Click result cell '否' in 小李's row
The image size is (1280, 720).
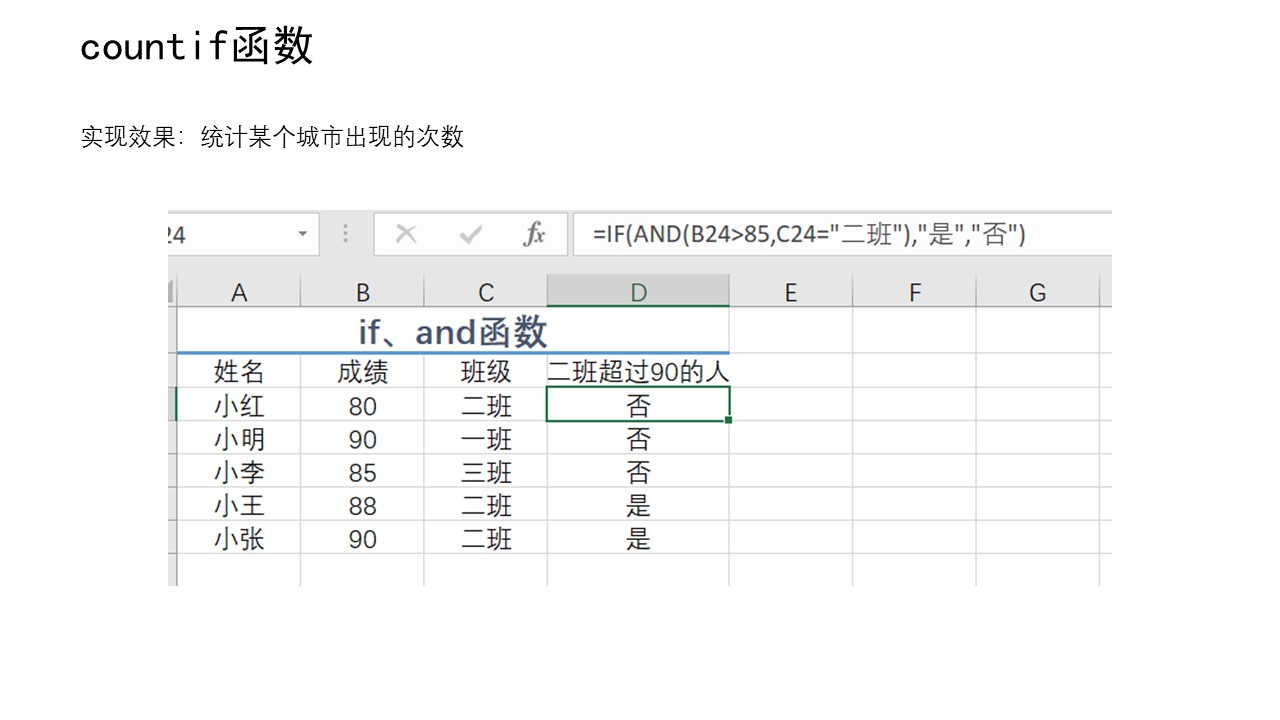point(638,472)
